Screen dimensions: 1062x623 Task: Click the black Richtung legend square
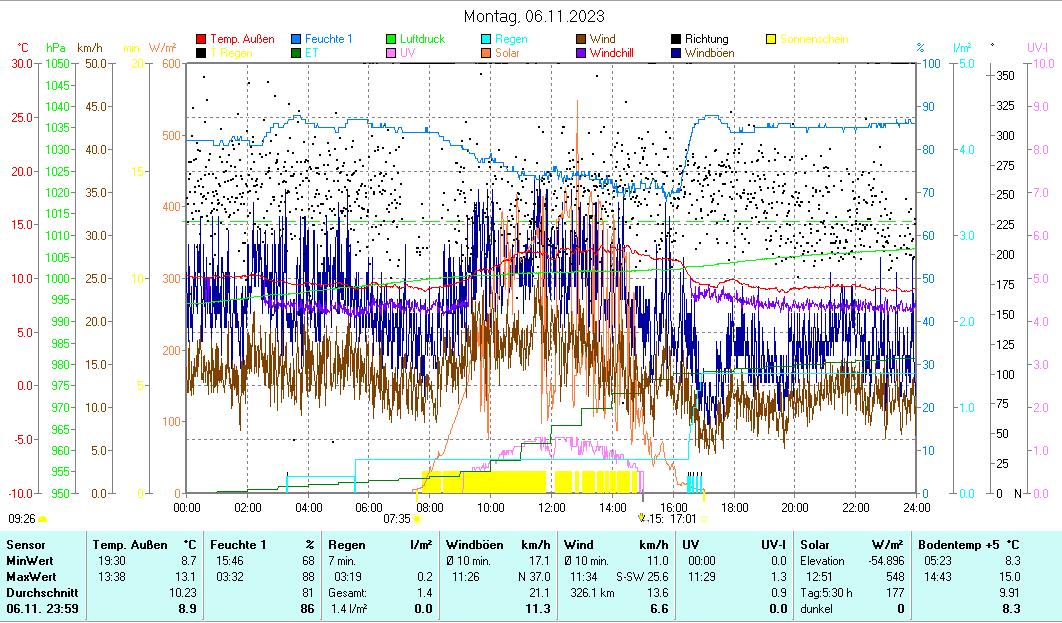[676, 40]
